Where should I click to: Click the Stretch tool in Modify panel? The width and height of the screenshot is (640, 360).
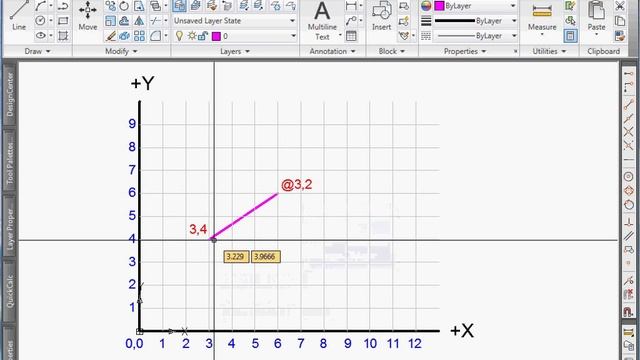[x=139, y=6]
